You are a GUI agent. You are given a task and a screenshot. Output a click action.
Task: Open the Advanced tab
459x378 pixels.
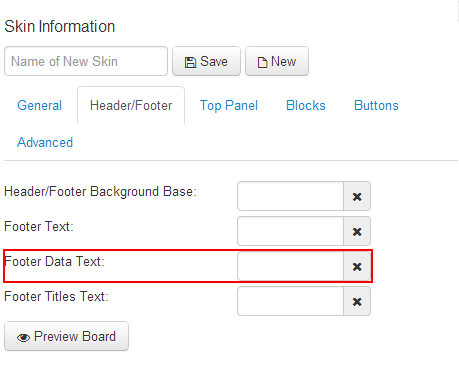pyautogui.click(x=45, y=142)
